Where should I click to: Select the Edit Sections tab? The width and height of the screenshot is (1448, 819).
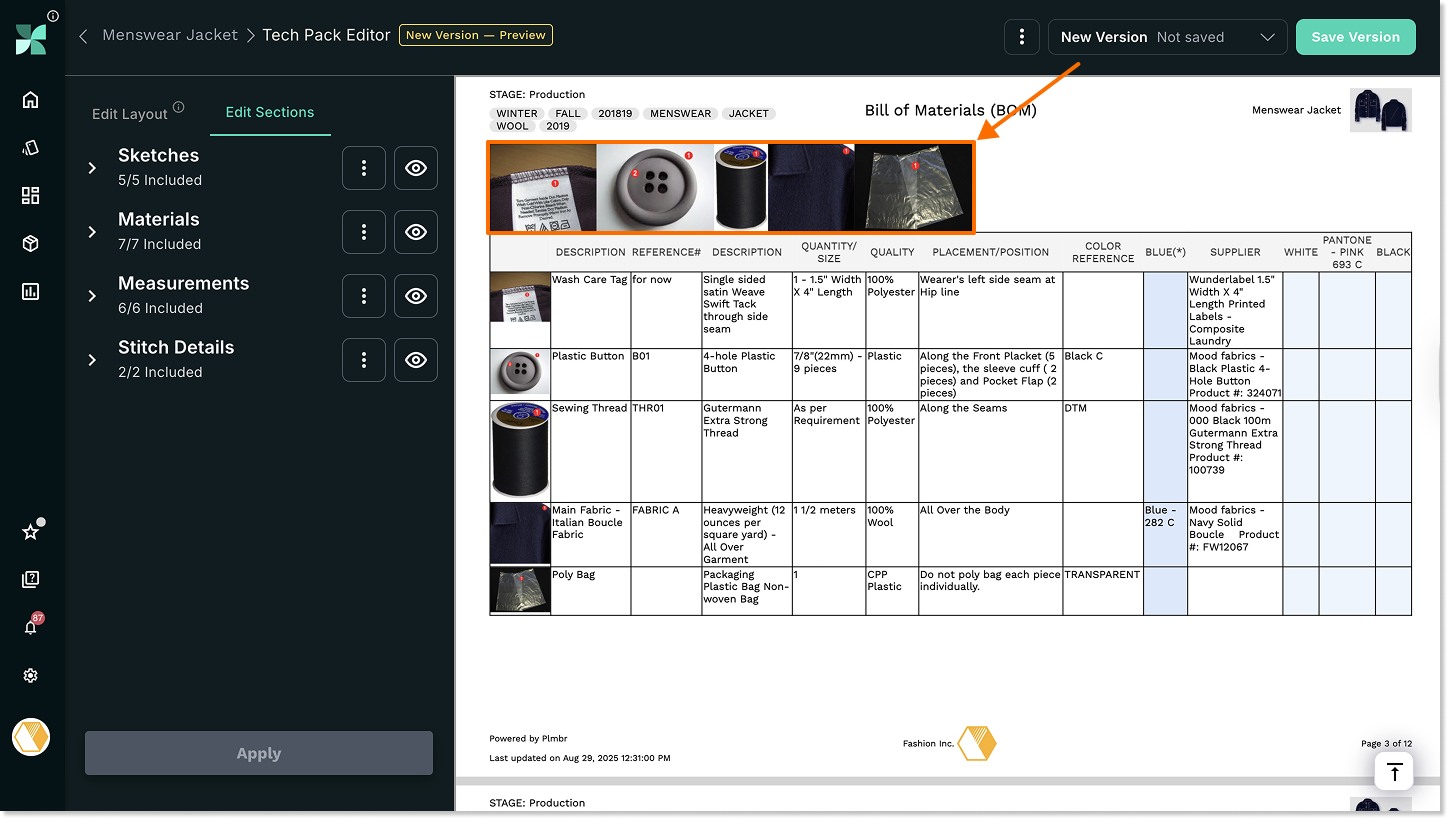(x=269, y=113)
